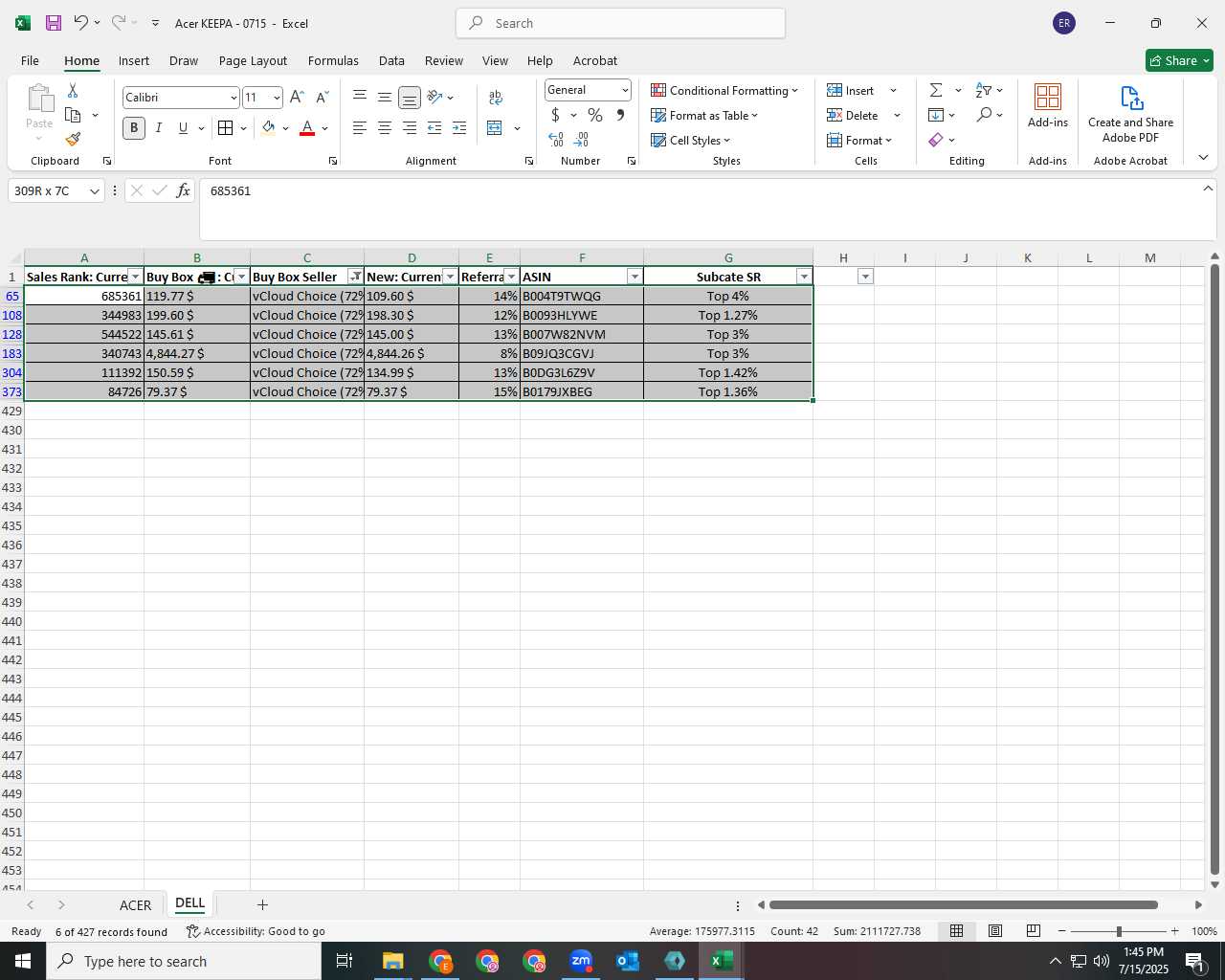Switch to the Insert tab
The height and width of the screenshot is (980, 1225).
pos(134,60)
